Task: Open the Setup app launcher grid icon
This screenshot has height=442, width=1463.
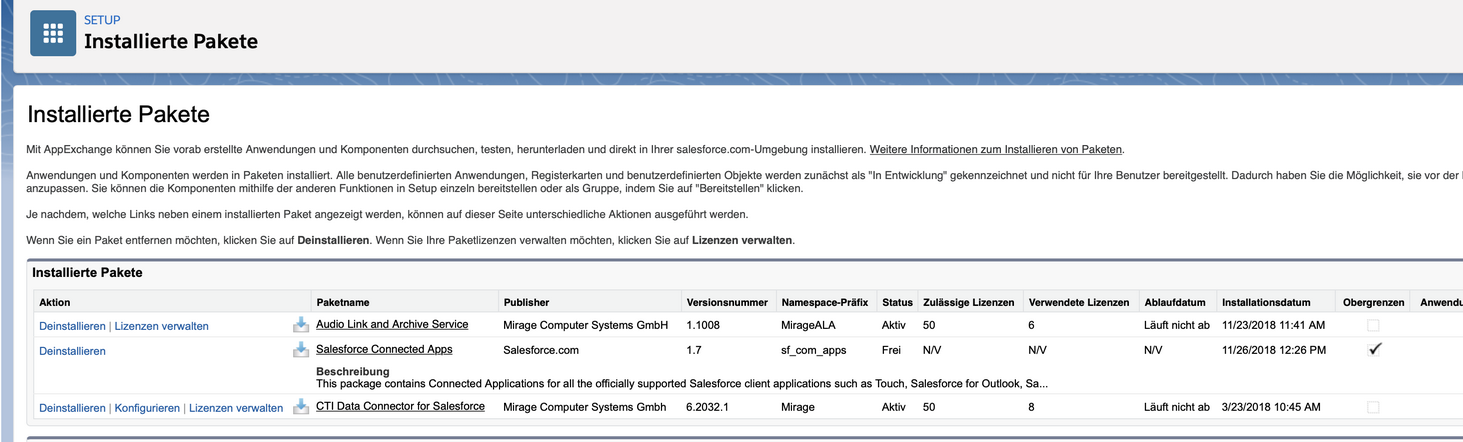Action: pyautogui.click(x=53, y=34)
